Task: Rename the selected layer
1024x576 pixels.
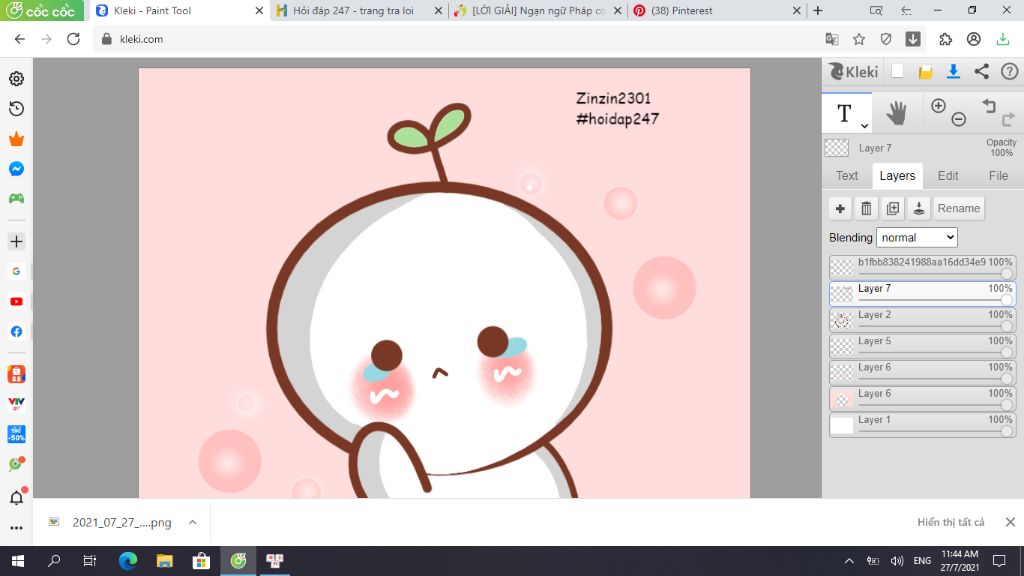Action: click(959, 208)
